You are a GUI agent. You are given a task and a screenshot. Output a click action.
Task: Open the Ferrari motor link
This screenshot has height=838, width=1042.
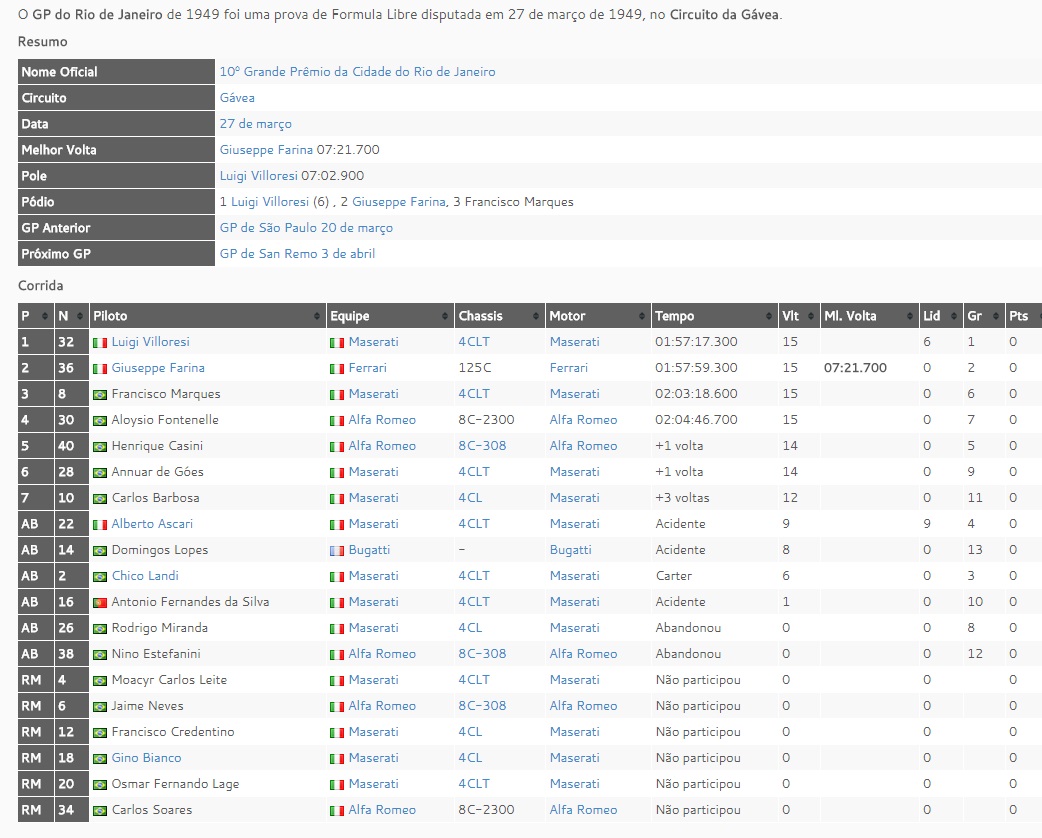(569, 367)
